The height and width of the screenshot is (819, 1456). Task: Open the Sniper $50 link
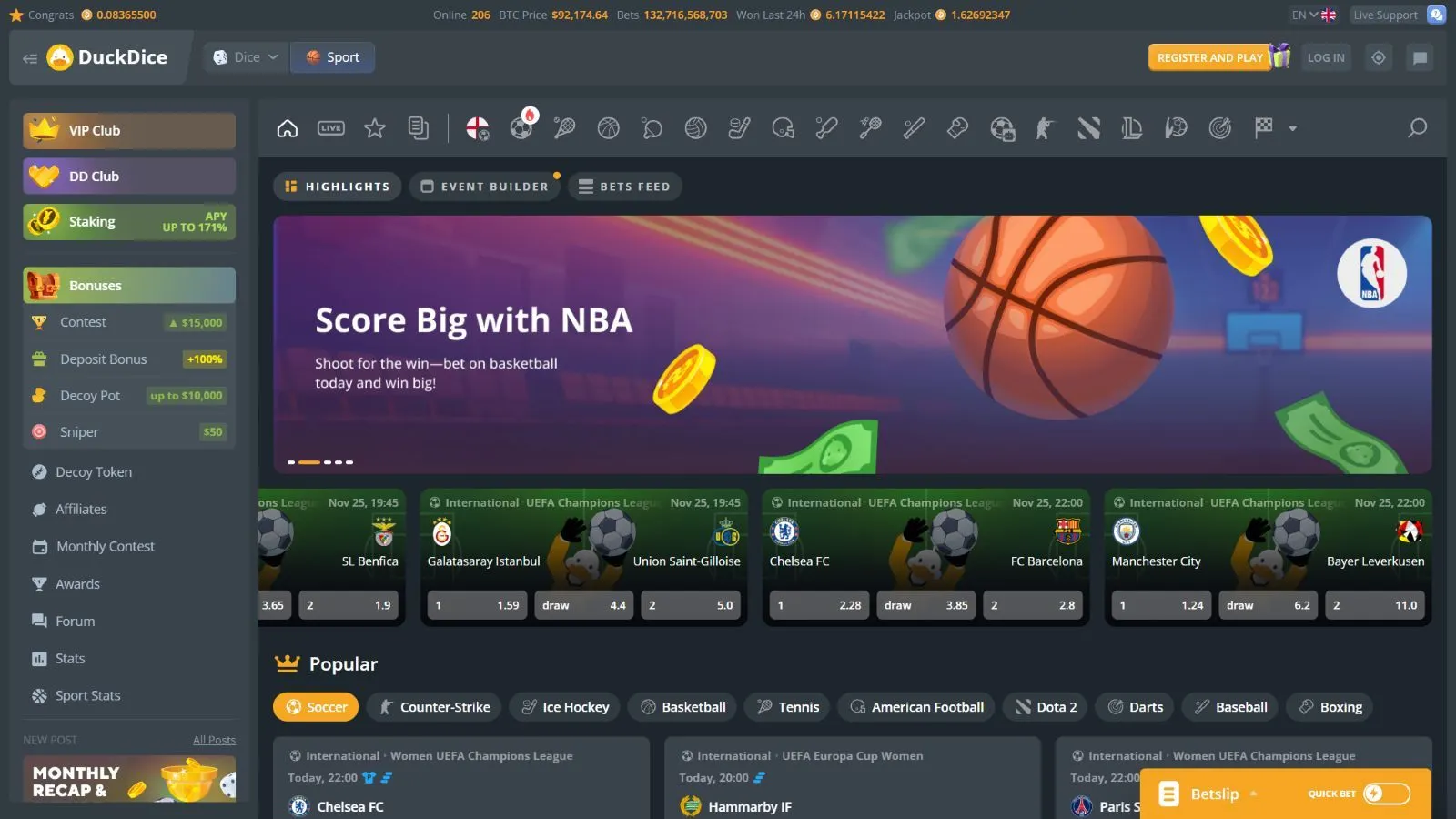click(129, 431)
